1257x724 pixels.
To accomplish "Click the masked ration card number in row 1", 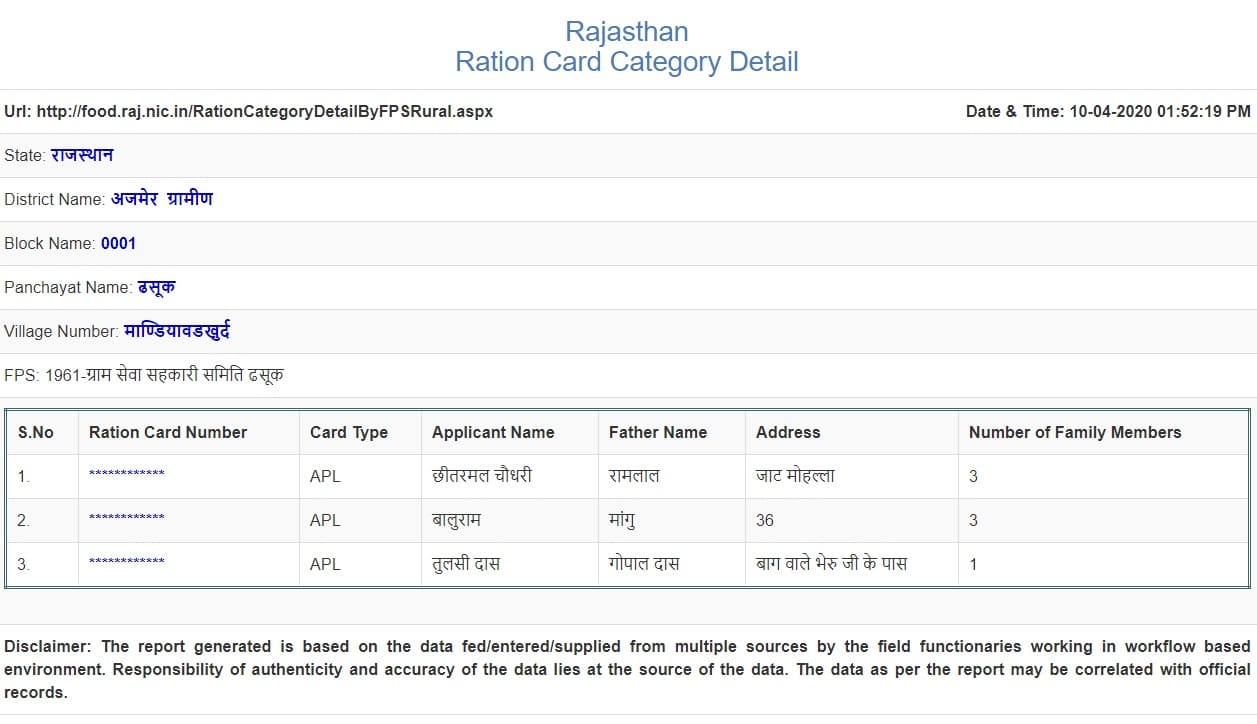I will click(125, 471).
